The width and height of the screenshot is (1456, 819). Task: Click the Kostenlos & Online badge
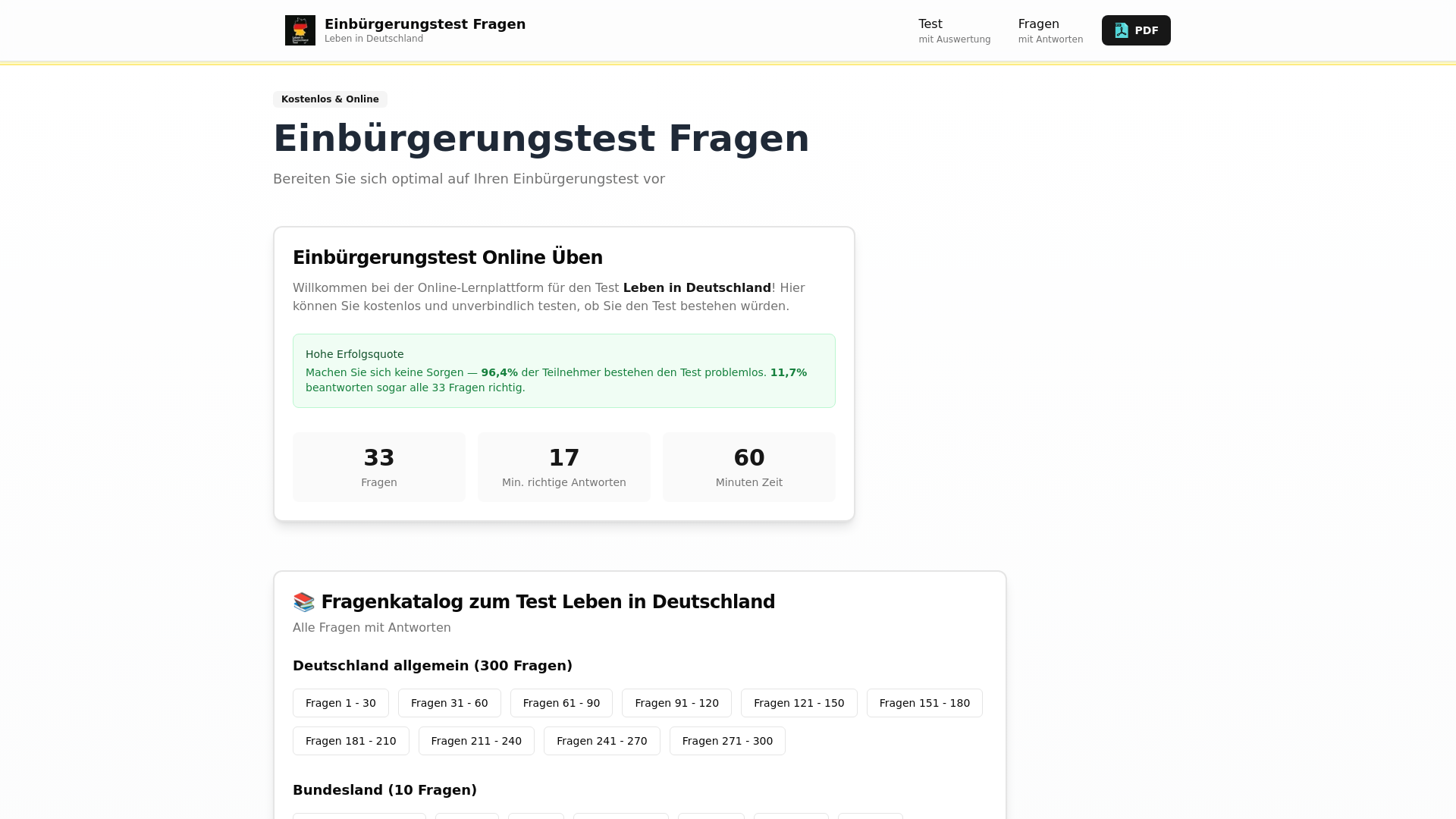click(330, 99)
